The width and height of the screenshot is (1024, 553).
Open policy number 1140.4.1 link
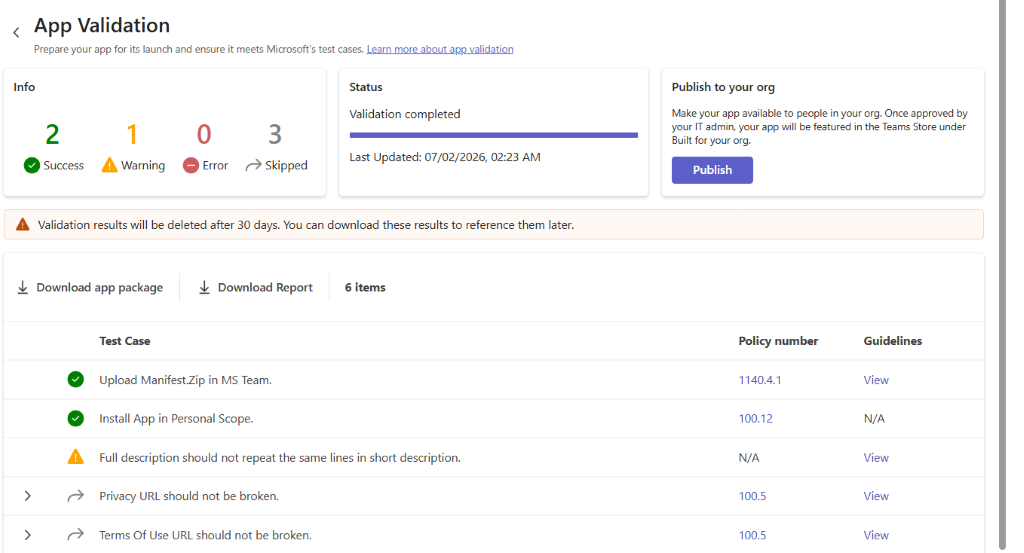point(760,380)
